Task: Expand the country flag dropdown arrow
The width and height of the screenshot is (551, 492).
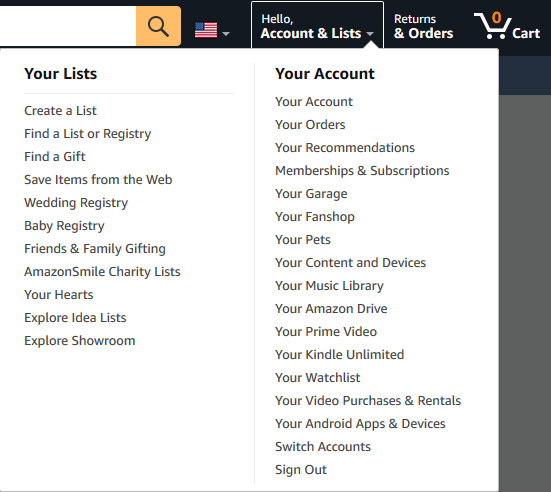Action: [x=226, y=34]
